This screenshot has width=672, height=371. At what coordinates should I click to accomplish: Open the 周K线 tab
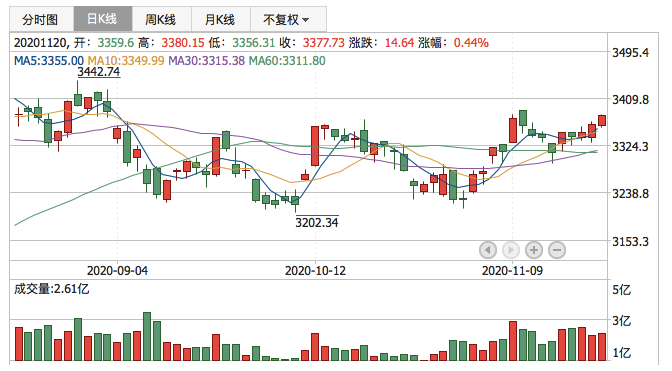click(x=162, y=19)
